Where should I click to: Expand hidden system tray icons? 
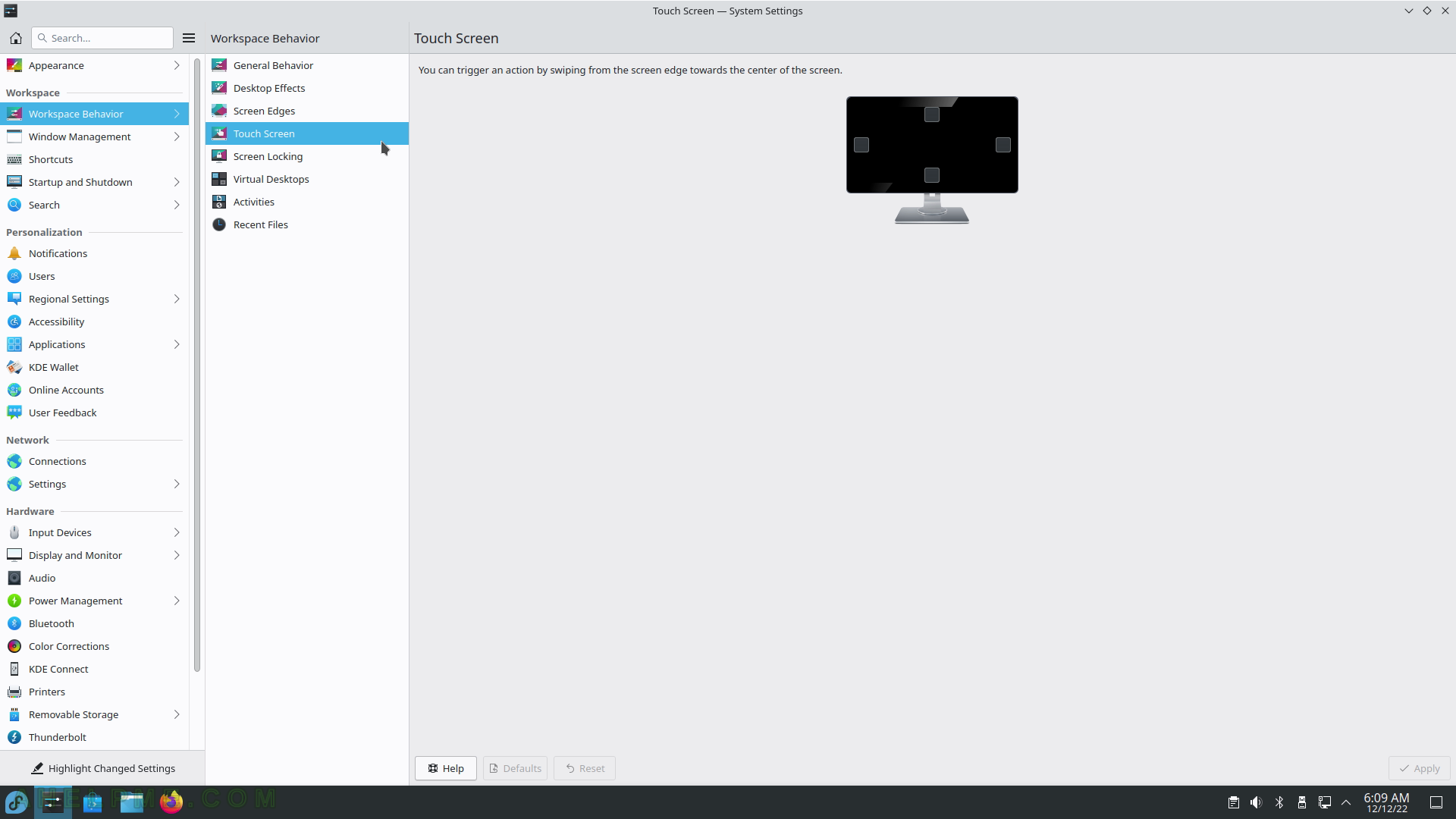tap(1346, 802)
